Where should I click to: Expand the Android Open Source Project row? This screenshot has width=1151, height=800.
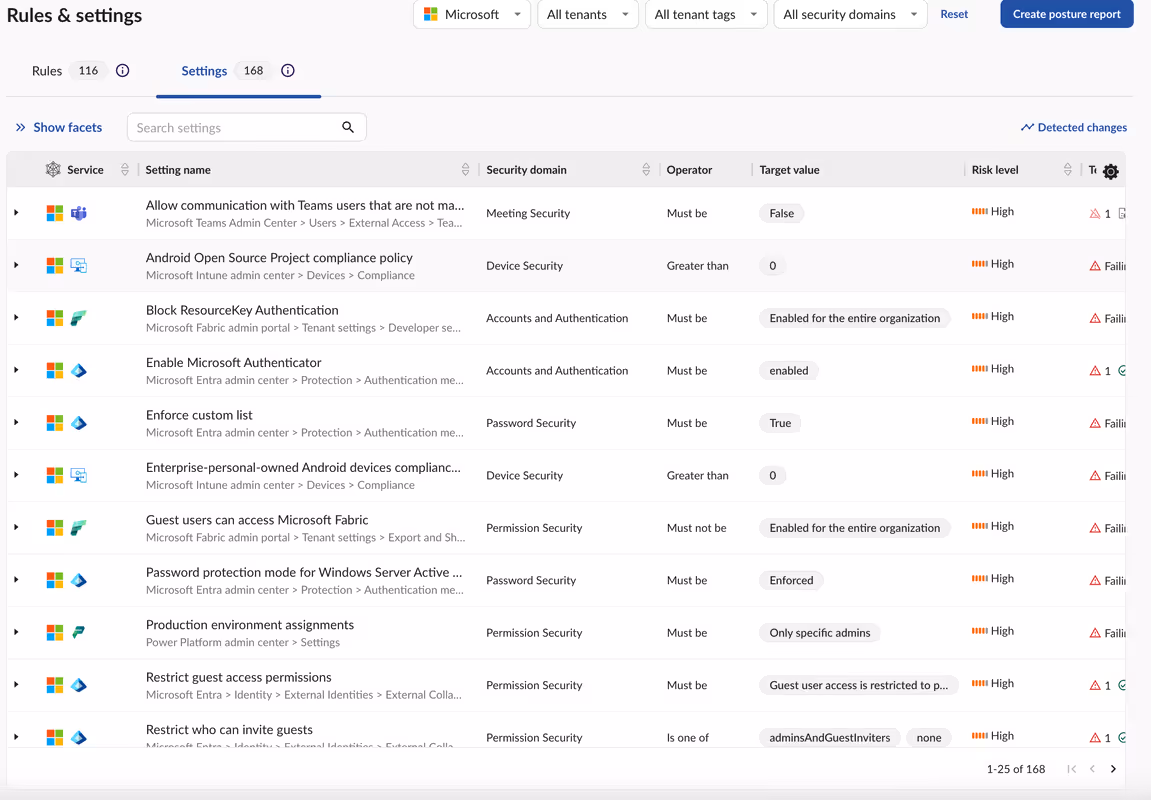click(16, 265)
